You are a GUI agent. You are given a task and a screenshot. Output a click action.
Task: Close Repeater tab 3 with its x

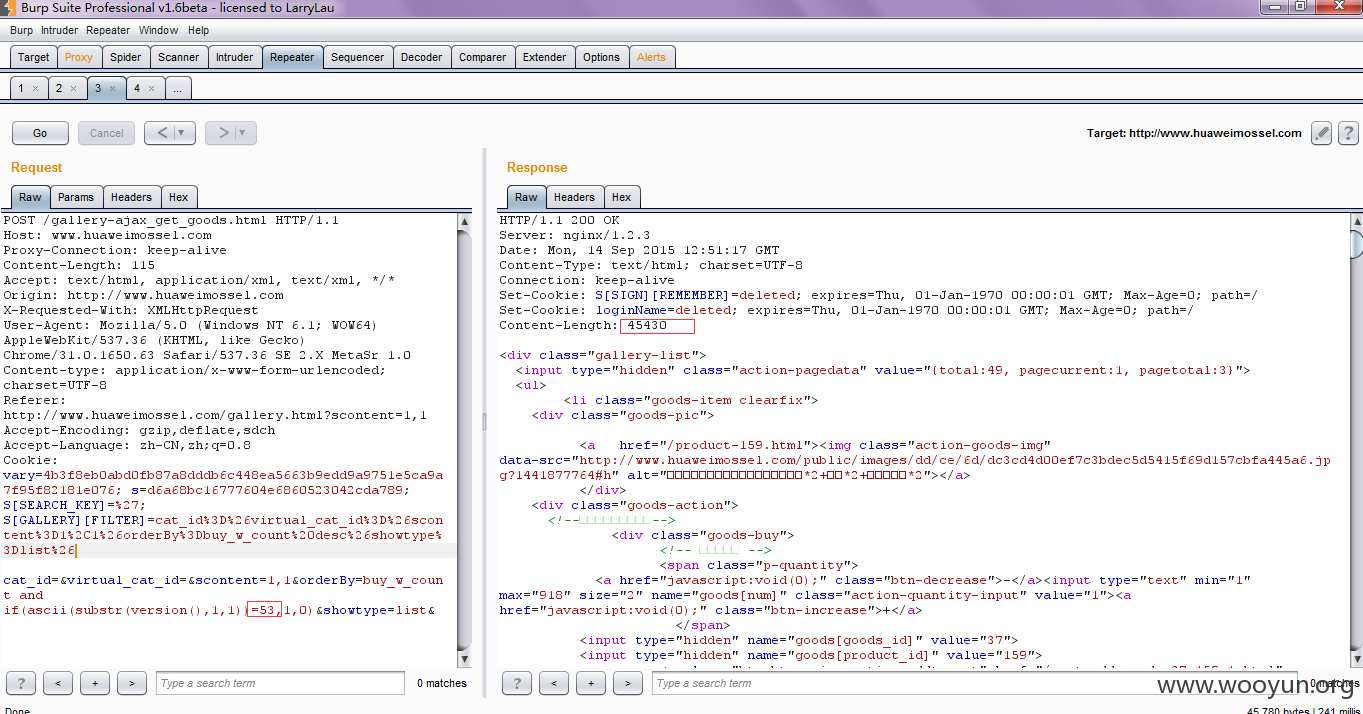pyautogui.click(x=112, y=89)
